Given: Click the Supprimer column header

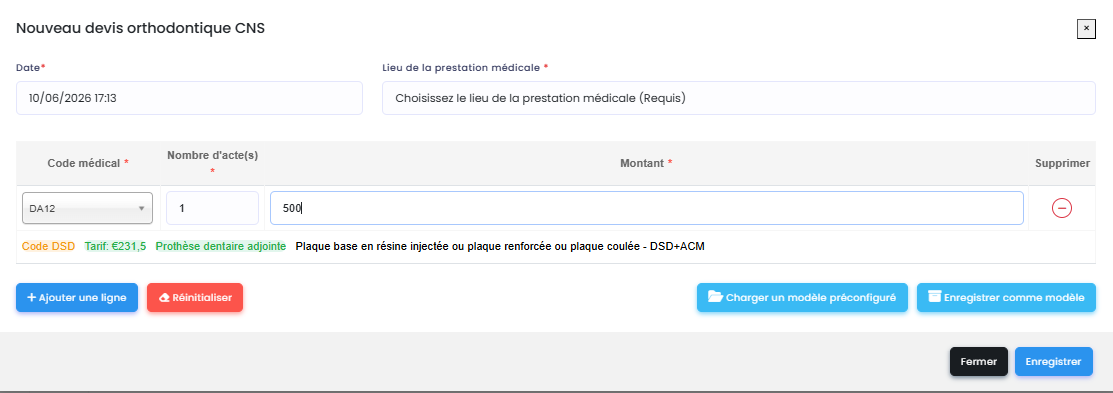Looking at the screenshot, I should [1062, 163].
